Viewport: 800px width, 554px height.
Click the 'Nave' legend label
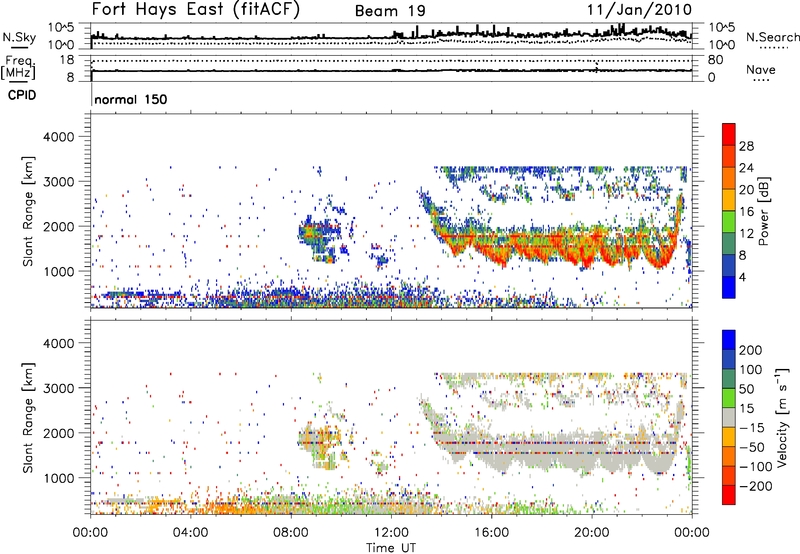coord(760,69)
